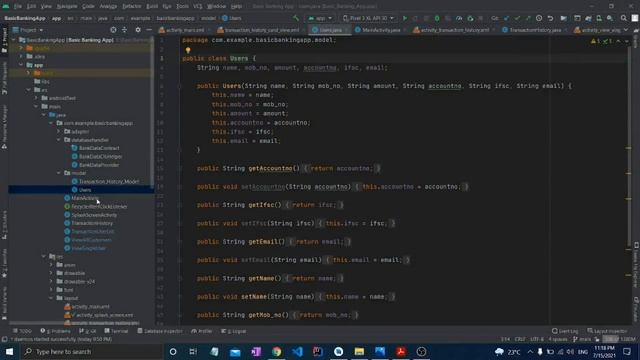Open Adobe Acrobat from the taskbar
640x360 pixels.
point(401,351)
